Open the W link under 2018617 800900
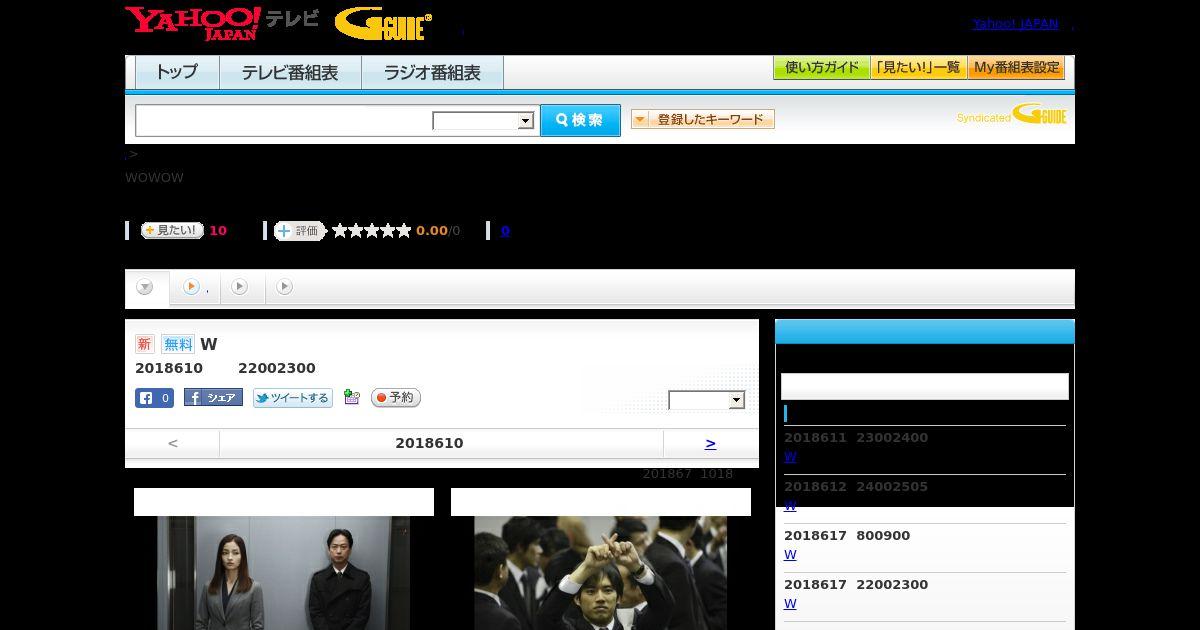Image resolution: width=1200 pixels, height=630 pixels. point(790,555)
